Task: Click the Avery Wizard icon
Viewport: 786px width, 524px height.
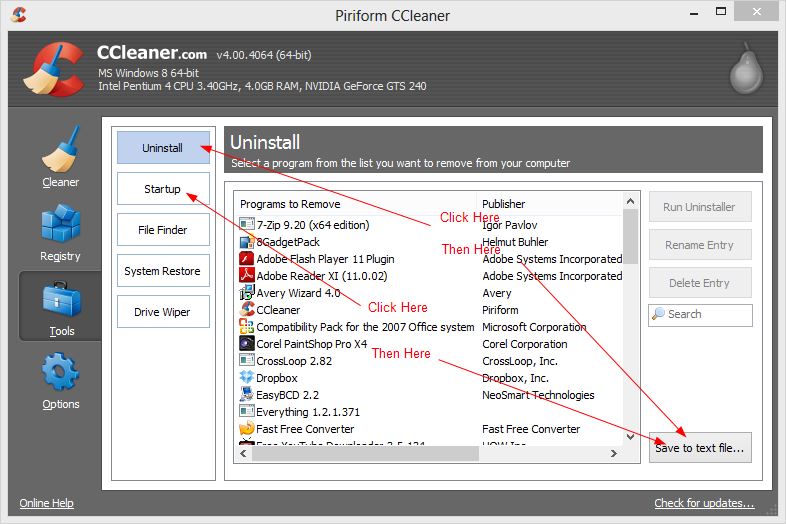Action: coord(247,292)
